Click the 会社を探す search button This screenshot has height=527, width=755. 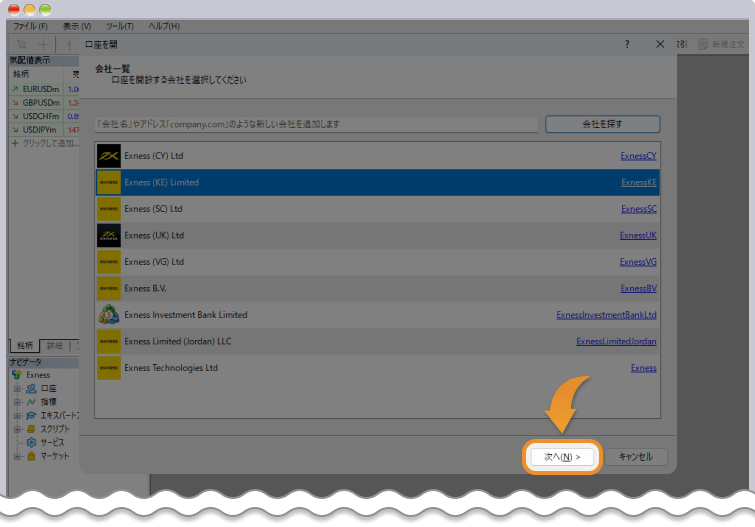click(x=602, y=124)
